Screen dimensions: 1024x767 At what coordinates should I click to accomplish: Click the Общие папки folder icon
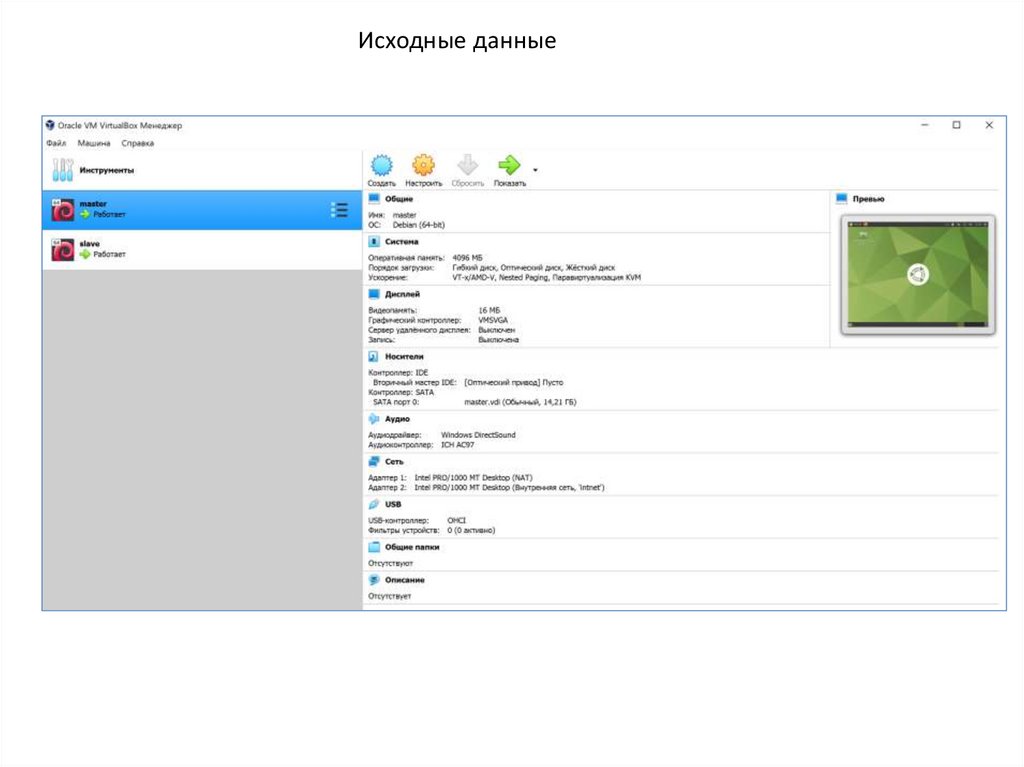pyautogui.click(x=374, y=547)
